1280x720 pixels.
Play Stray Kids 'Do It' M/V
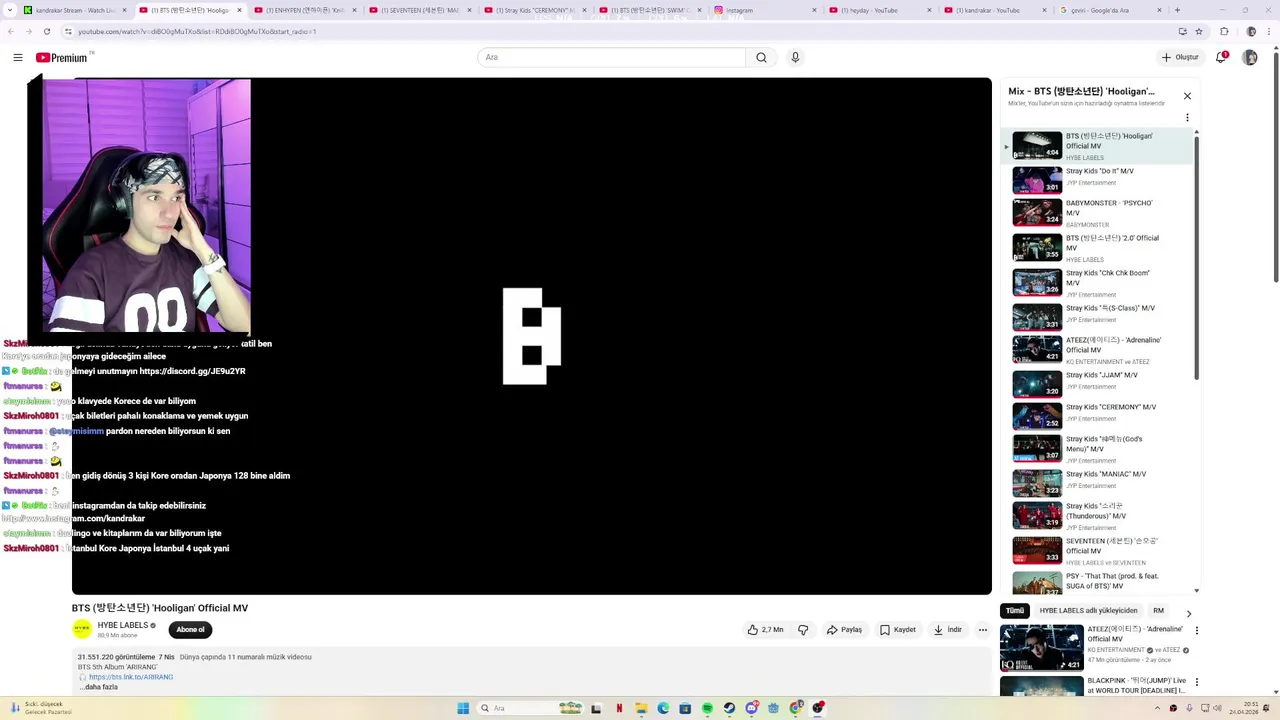click(x=1098, y=179)
